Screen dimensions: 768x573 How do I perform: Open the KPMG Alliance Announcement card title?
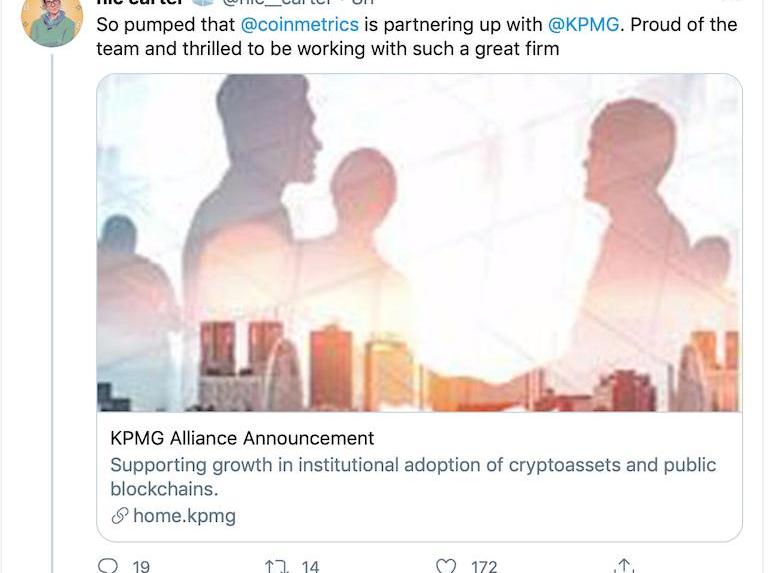coord(242,438)
